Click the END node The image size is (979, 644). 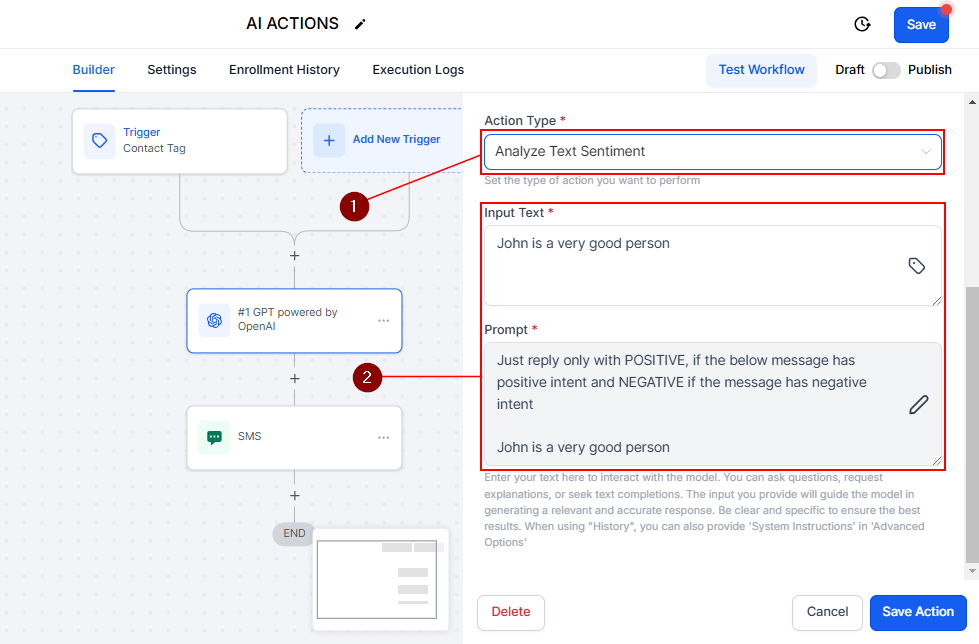294,533
